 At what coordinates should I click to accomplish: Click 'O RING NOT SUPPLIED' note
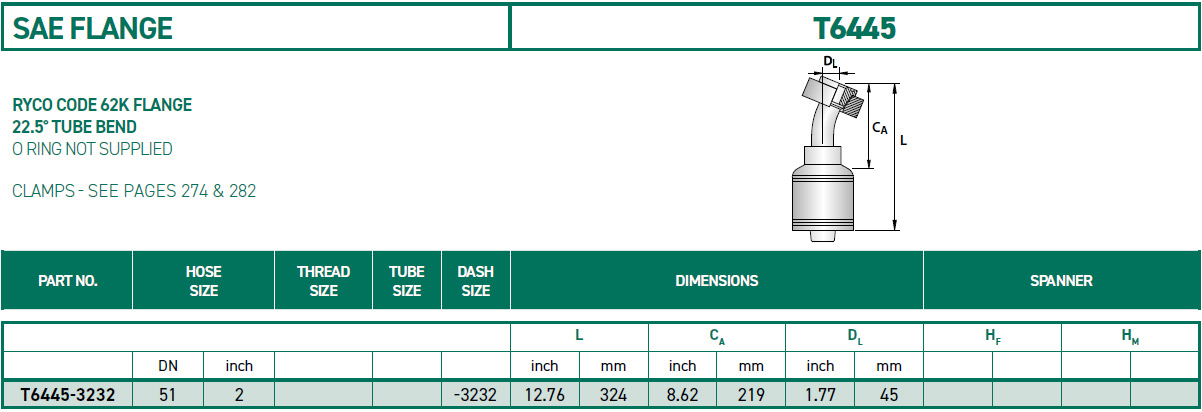[92, 149]
